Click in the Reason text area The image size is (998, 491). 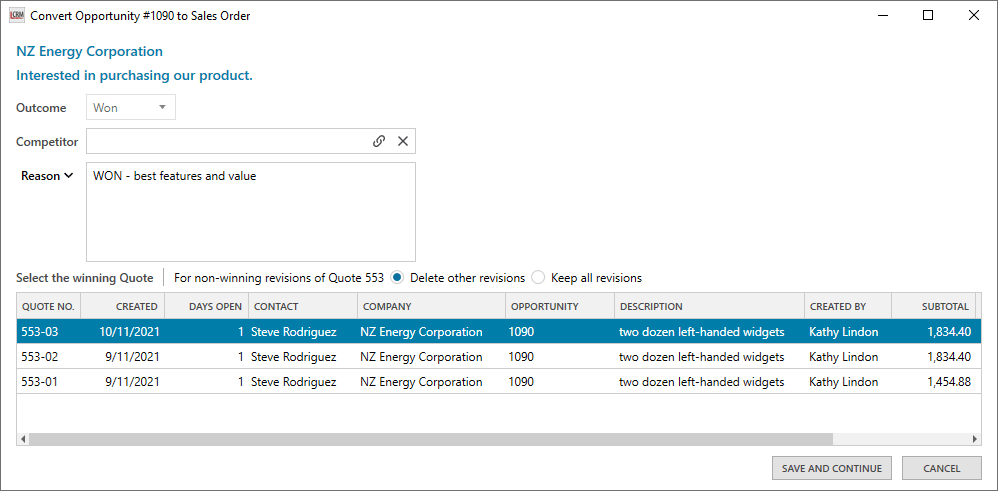click(251, 212)
